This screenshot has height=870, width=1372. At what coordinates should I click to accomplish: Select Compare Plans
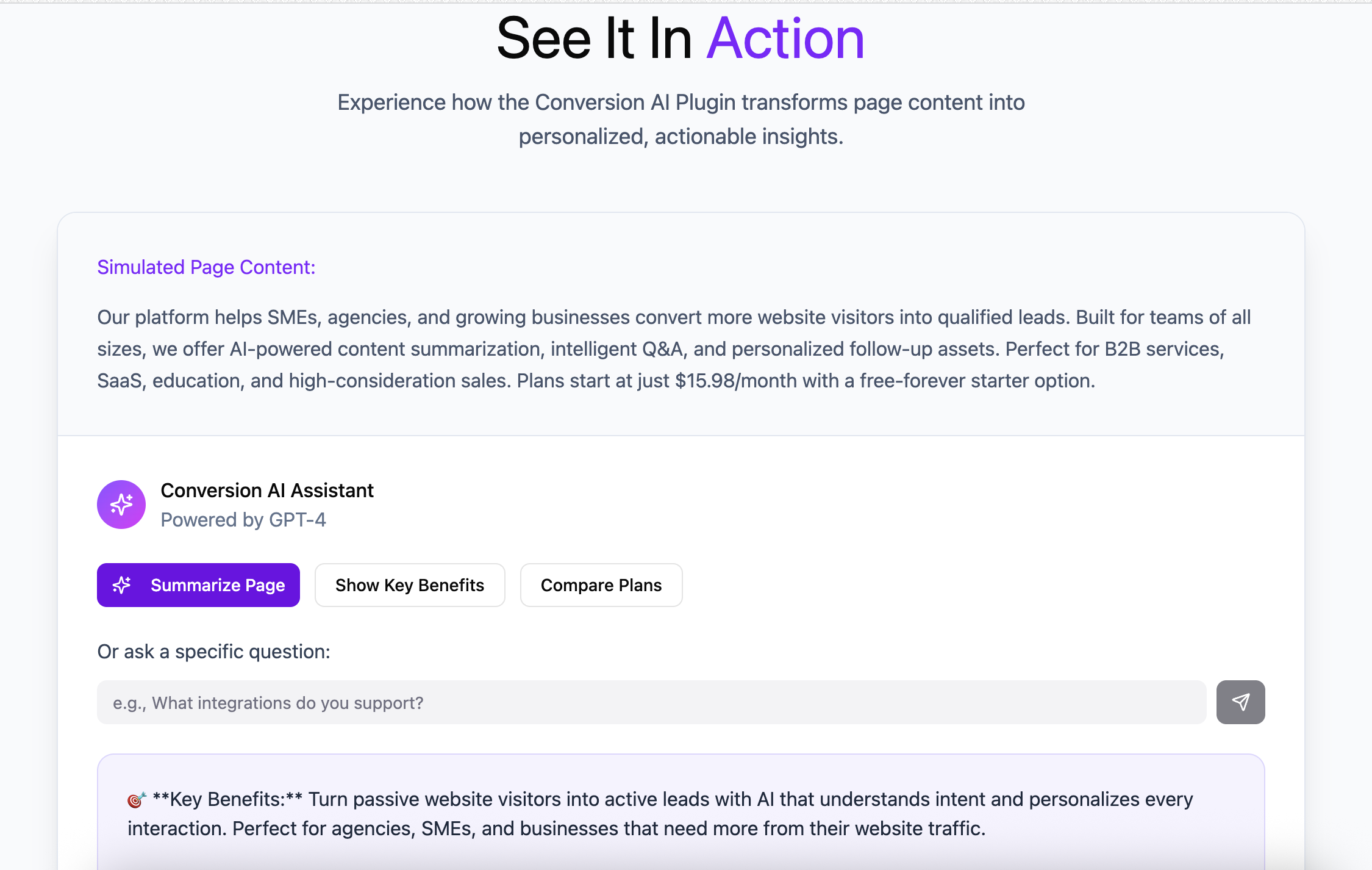[x=601, y=585]
